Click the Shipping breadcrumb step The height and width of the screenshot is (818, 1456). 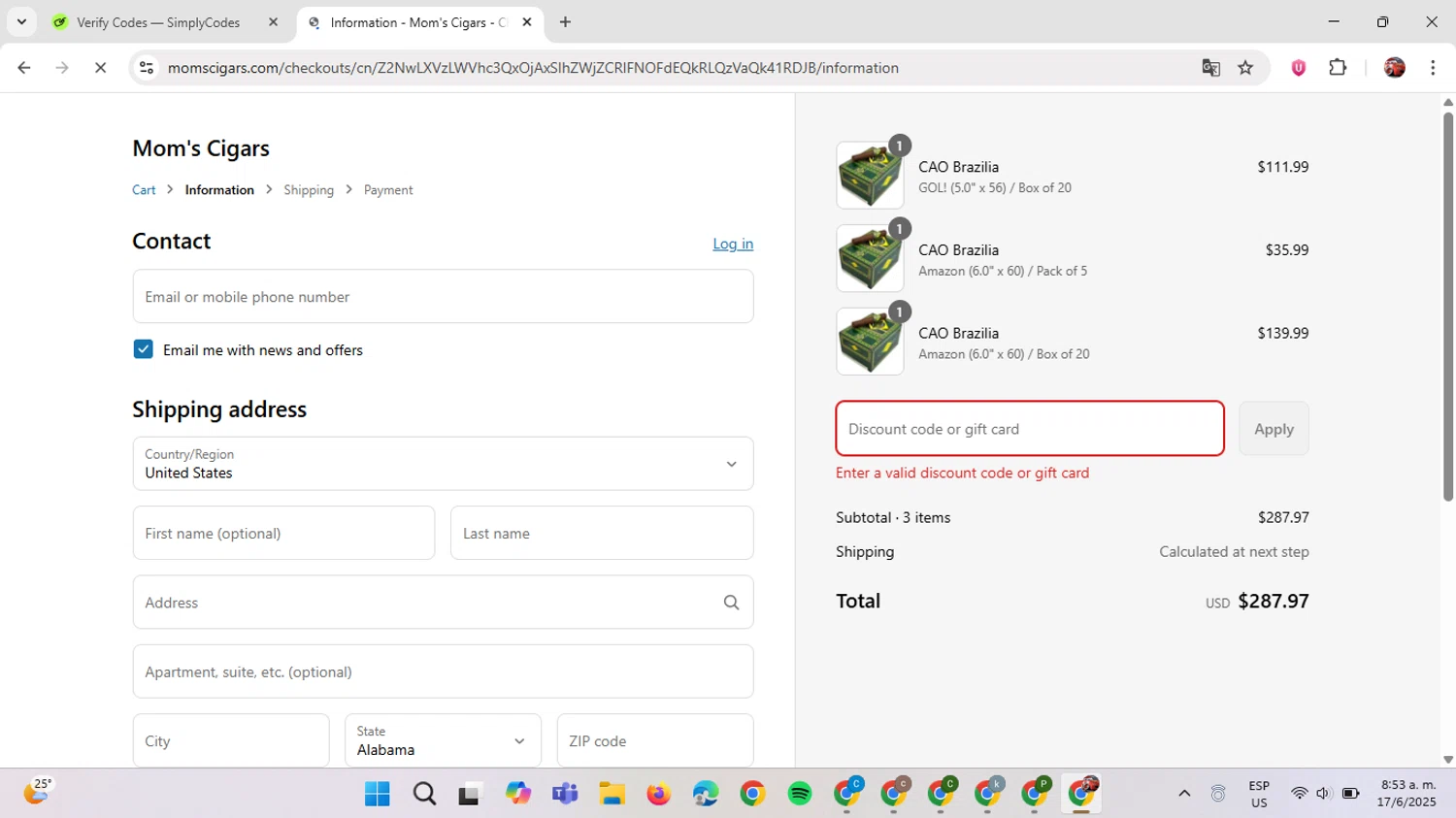(309, 190)
